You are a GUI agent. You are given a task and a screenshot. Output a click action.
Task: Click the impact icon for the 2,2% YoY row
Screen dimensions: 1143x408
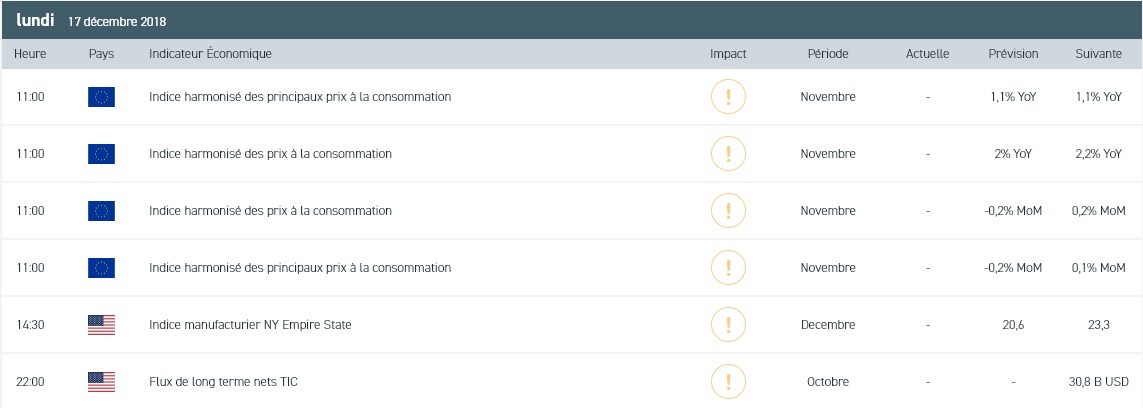[728, 154]
